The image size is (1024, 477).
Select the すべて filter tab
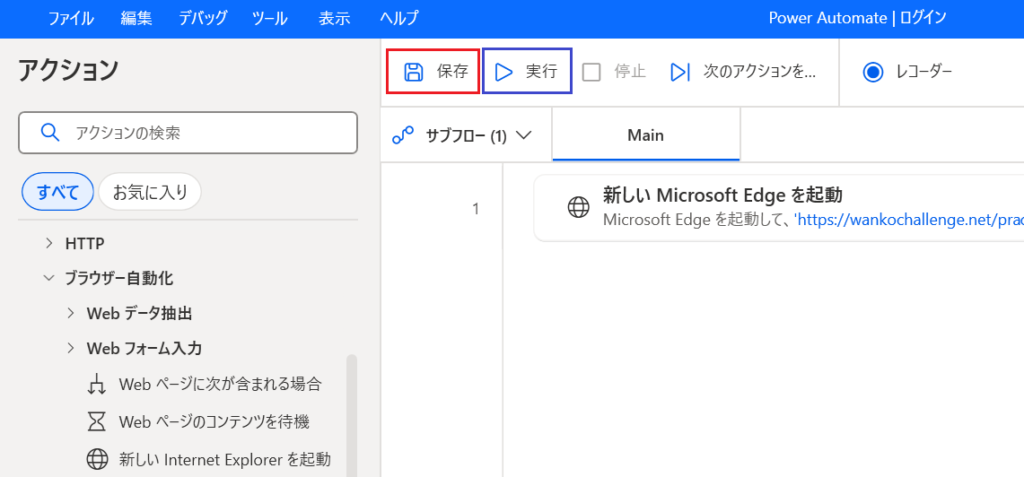pos(57,192)
